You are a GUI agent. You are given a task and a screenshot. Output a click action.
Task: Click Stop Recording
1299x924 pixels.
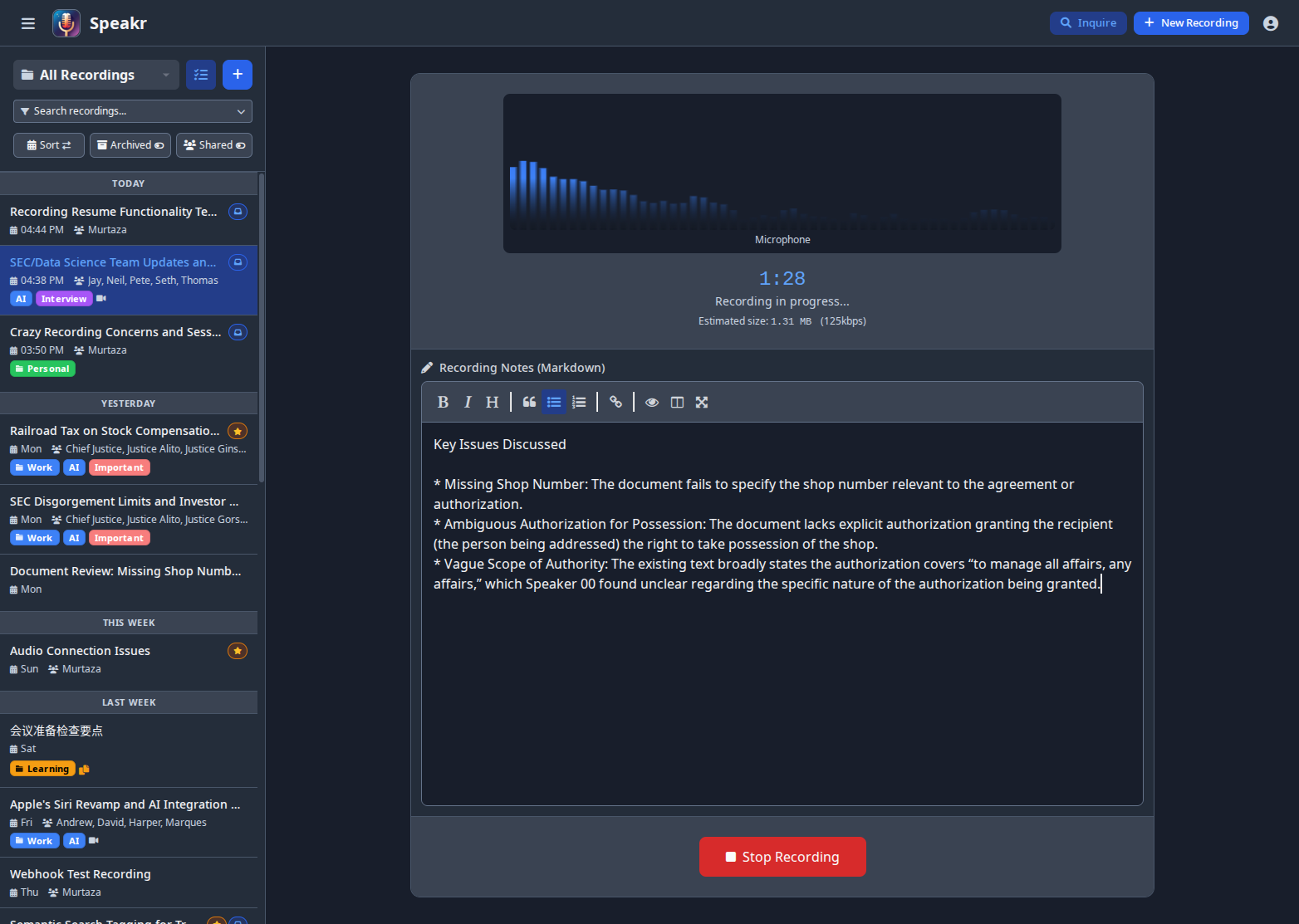(x=782, y=857)
